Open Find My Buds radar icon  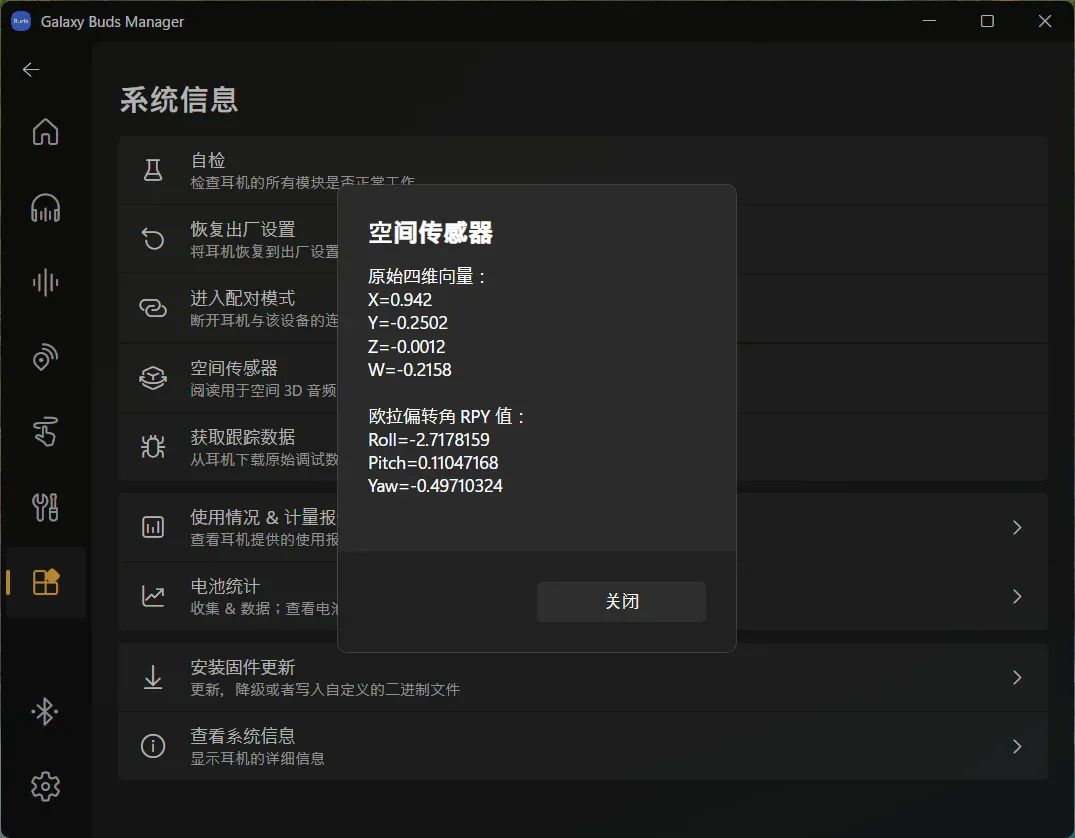point(45,357)
